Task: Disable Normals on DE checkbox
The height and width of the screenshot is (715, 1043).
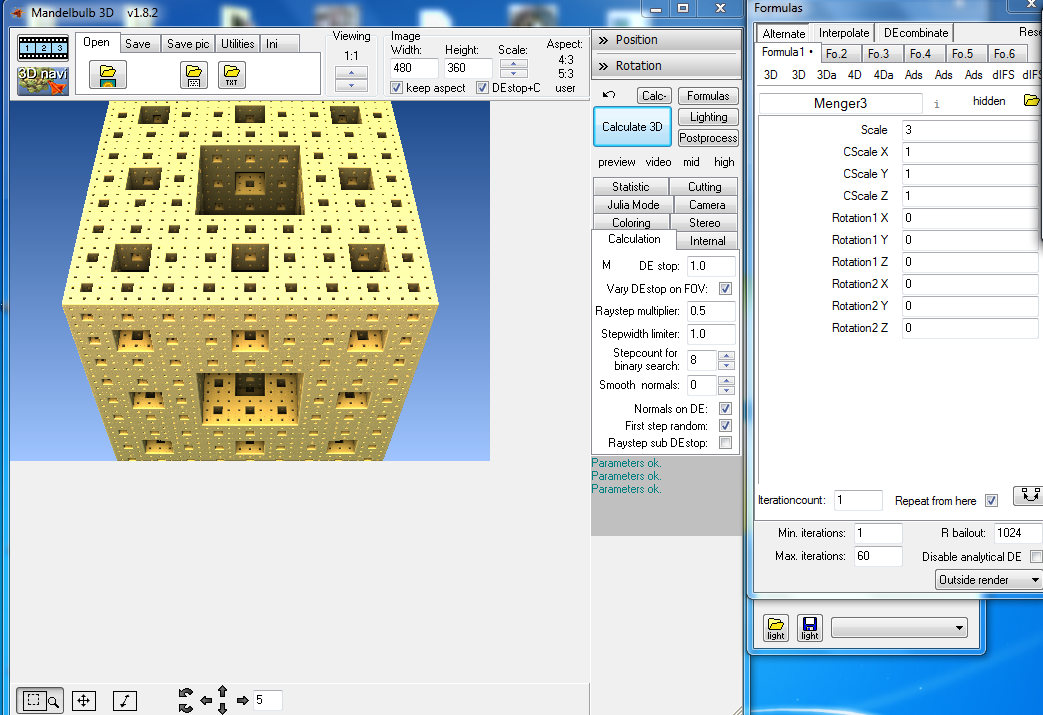Action: coord(725,408)
